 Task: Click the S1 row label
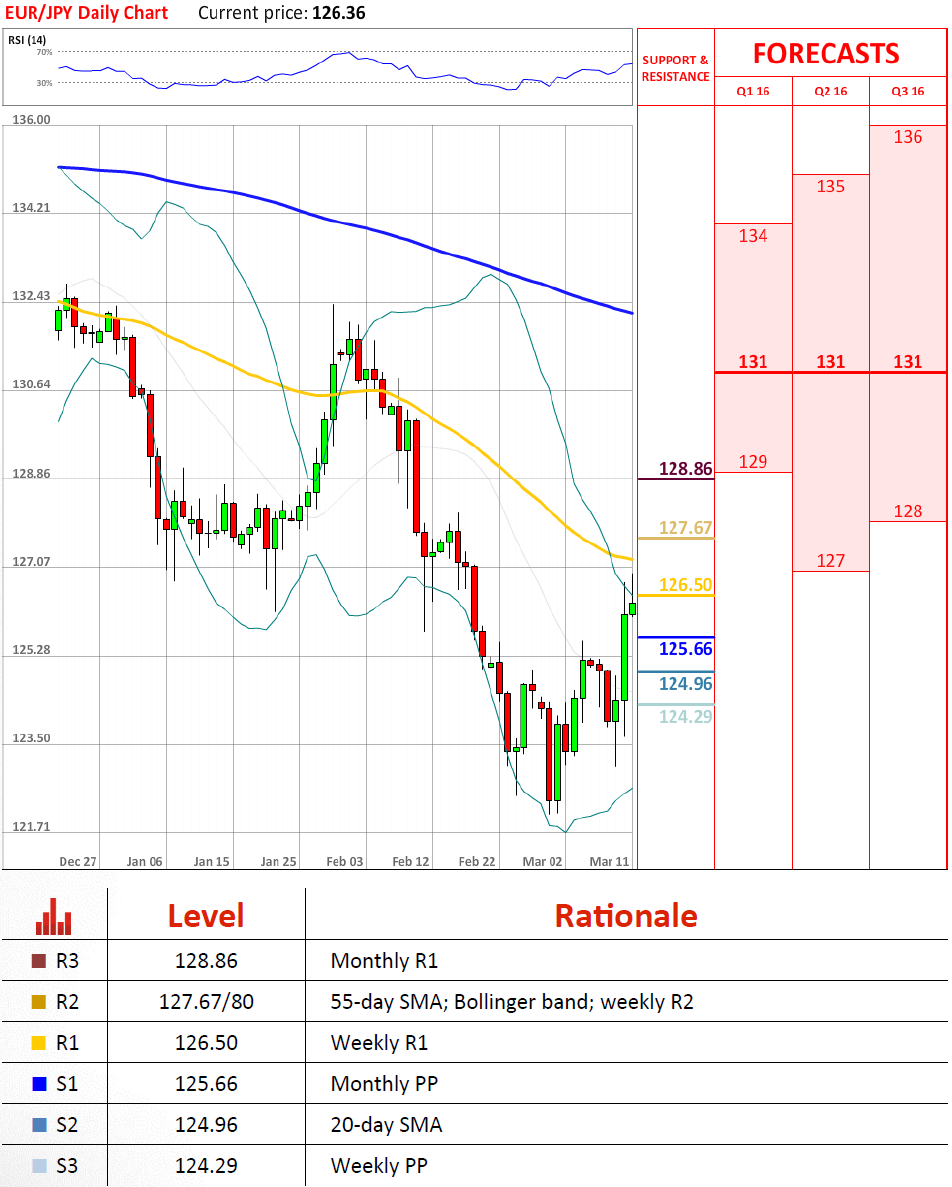[x=67, y=1084]
